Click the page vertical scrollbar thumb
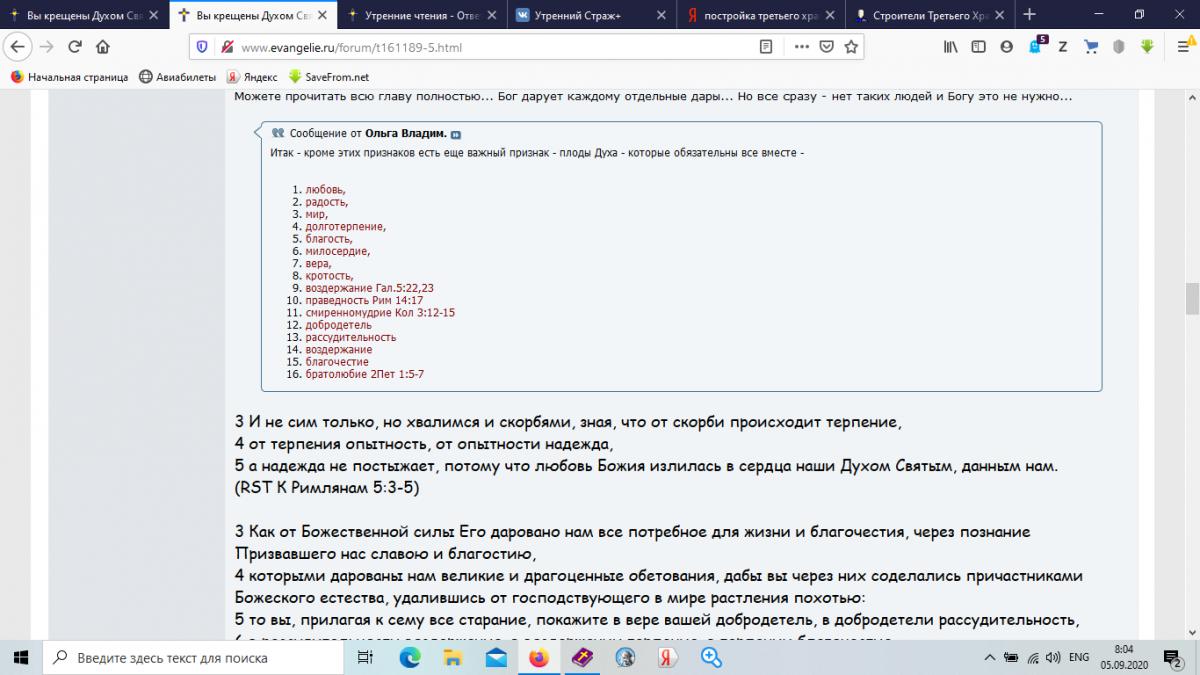Screen dimensions: 1200x675 (1191, 298)
